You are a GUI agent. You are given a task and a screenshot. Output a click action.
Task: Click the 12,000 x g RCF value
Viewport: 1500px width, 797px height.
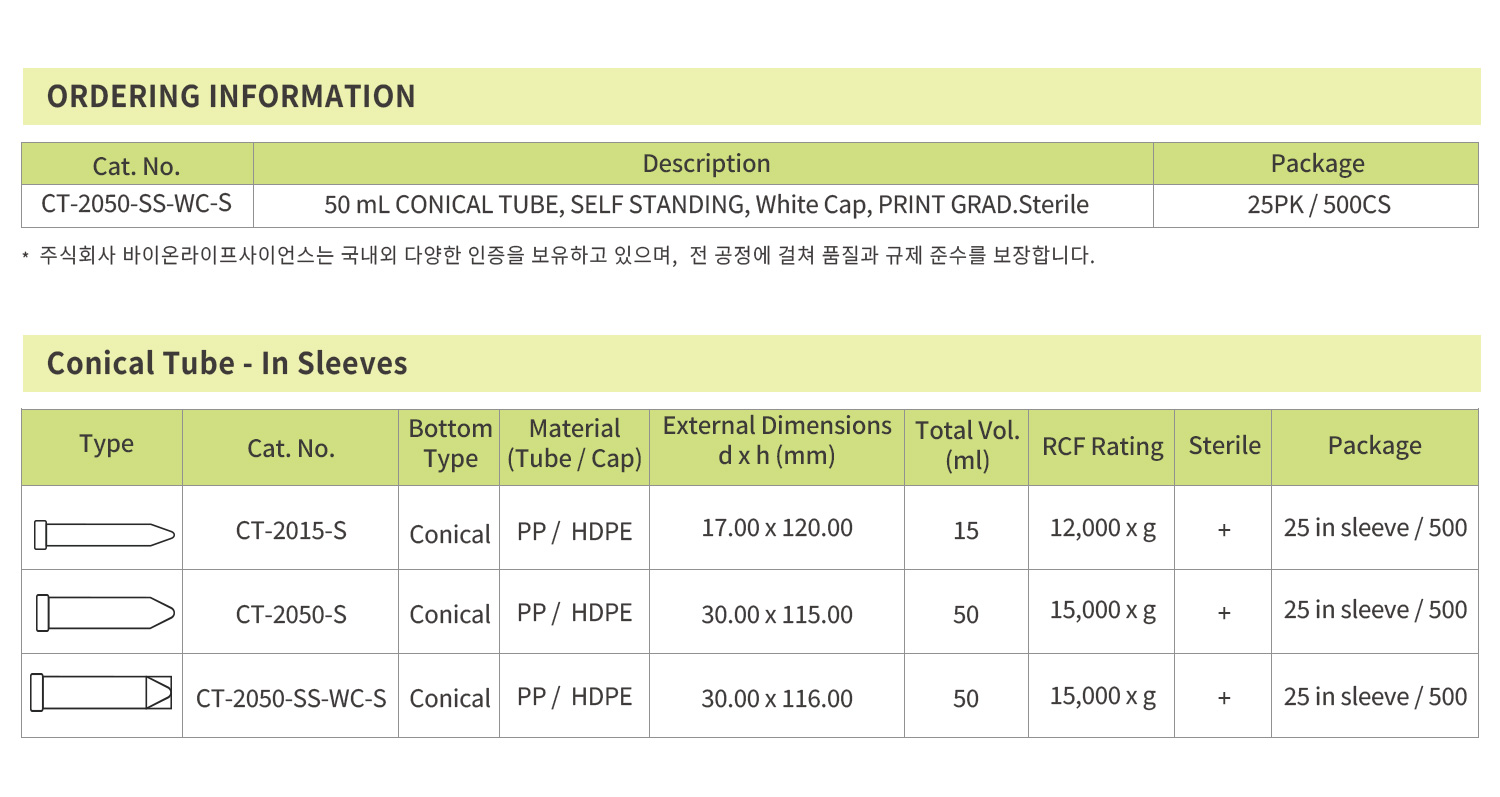[x=1102, y=528]
